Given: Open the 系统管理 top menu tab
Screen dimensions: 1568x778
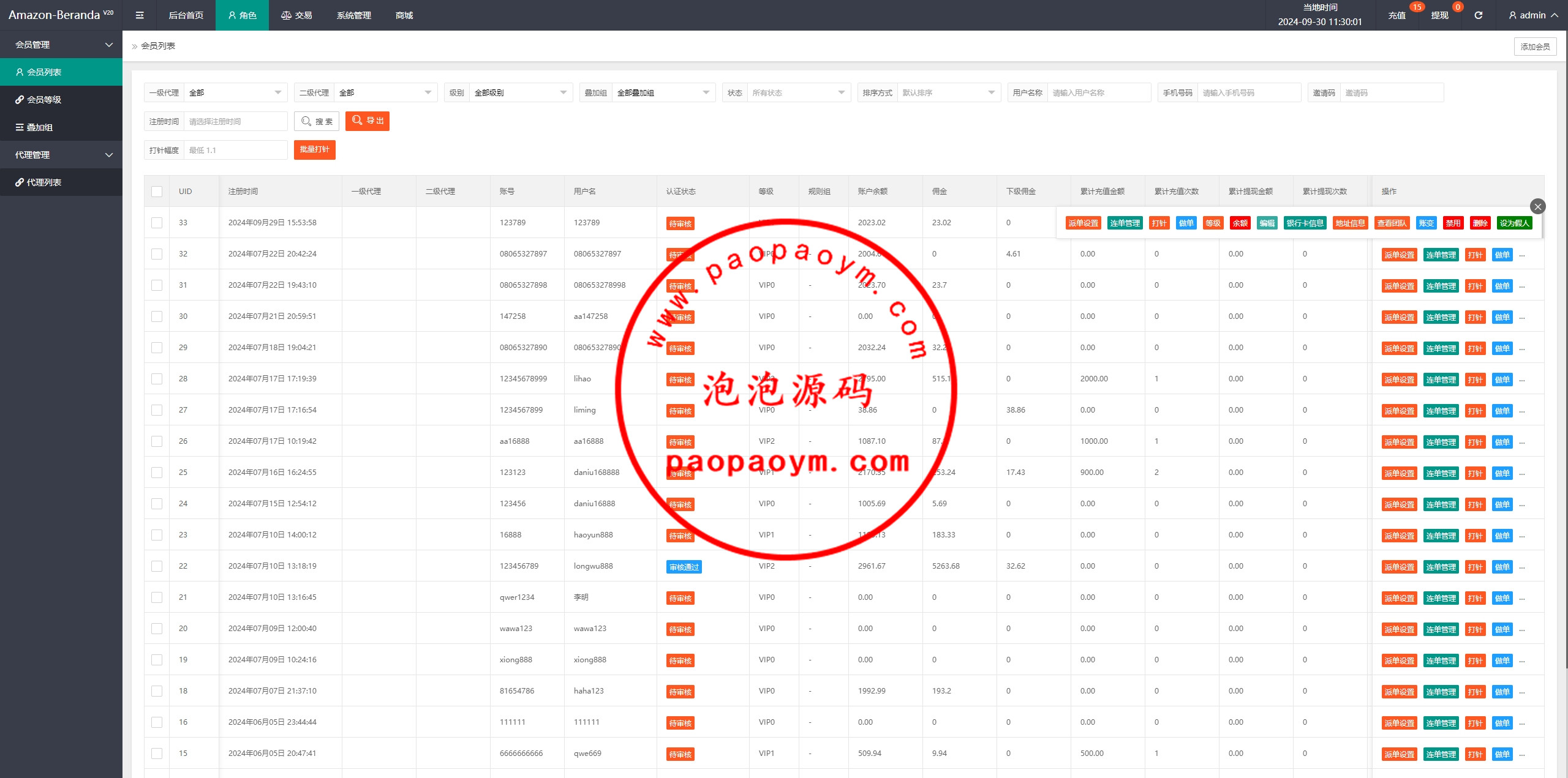Looking at the screenshot, I should coord(353,15).
